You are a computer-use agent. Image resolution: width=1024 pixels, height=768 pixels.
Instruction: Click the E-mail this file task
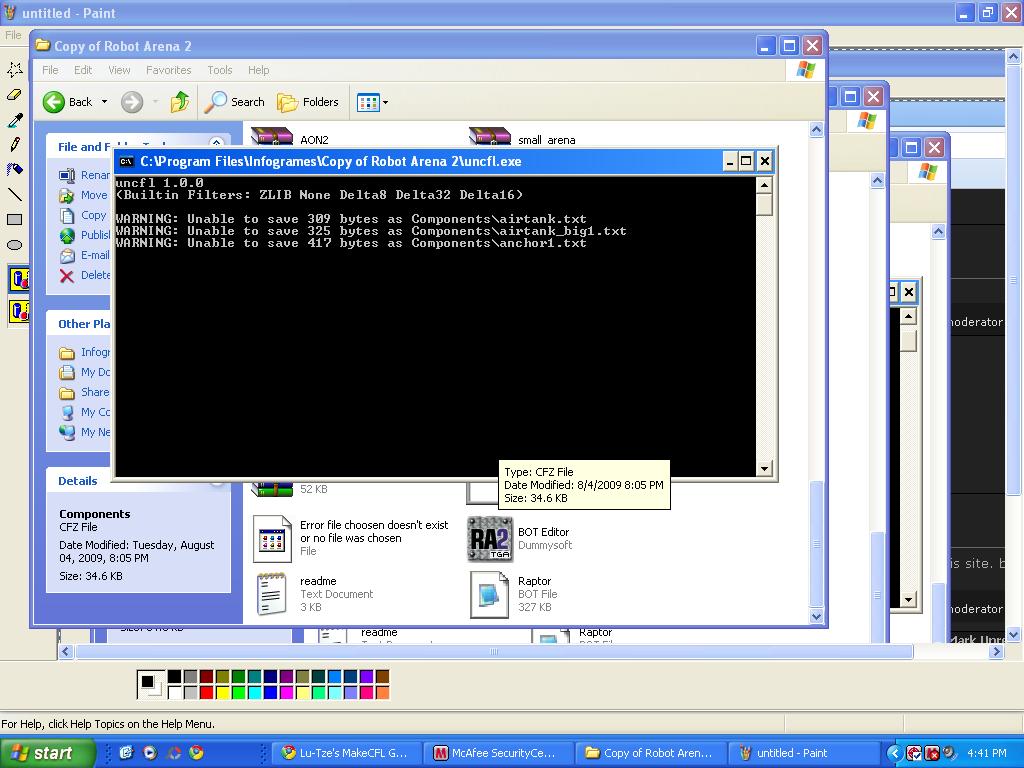point(85,255)
